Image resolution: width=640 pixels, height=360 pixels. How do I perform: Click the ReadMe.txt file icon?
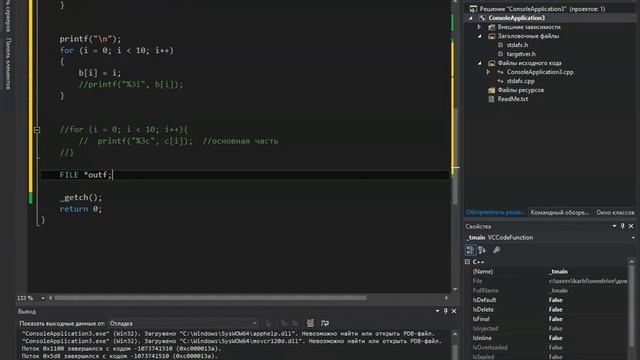(491, 99)
